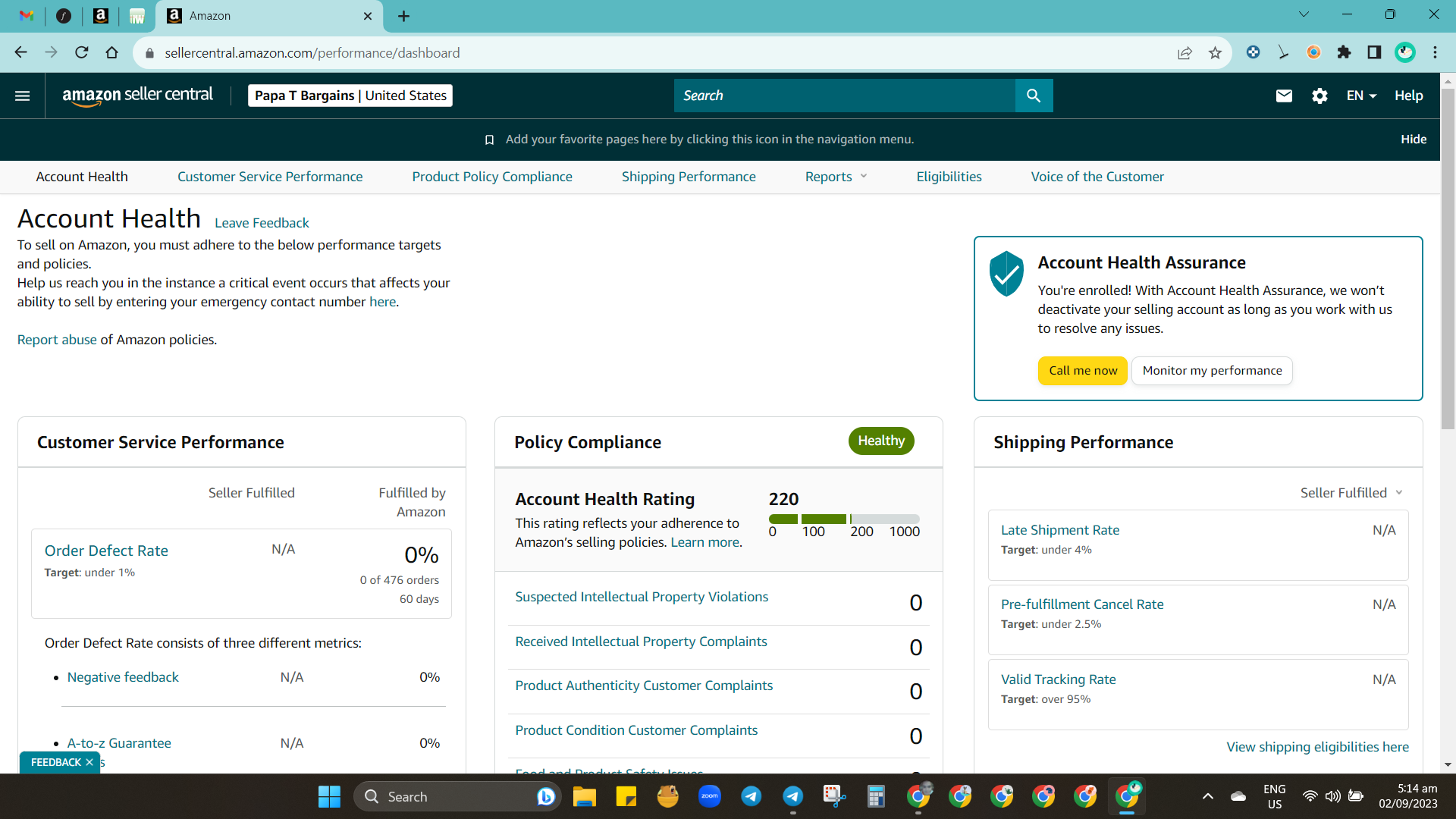
Task: Open the Report abuse link
Action: 57,340
